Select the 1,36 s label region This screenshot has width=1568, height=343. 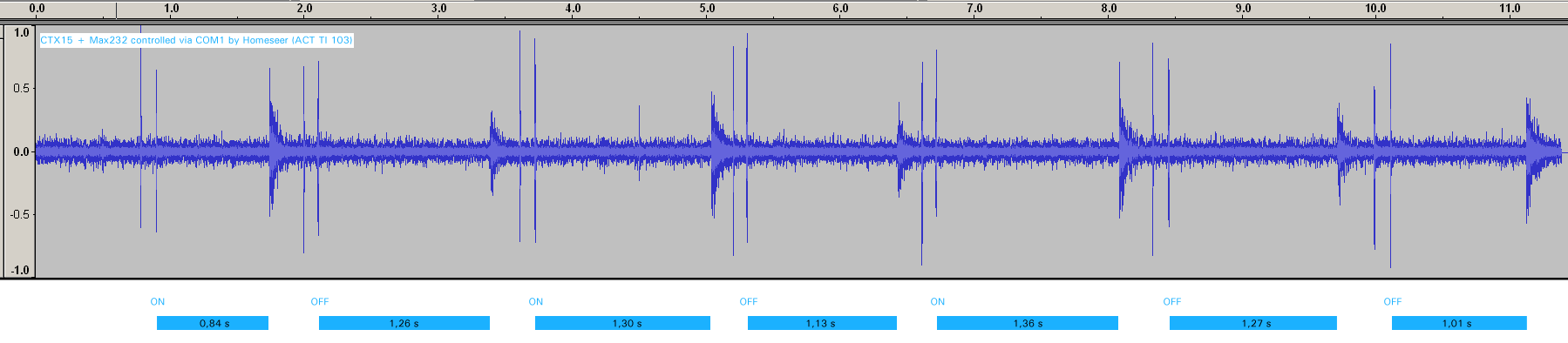coord(1028,323)
